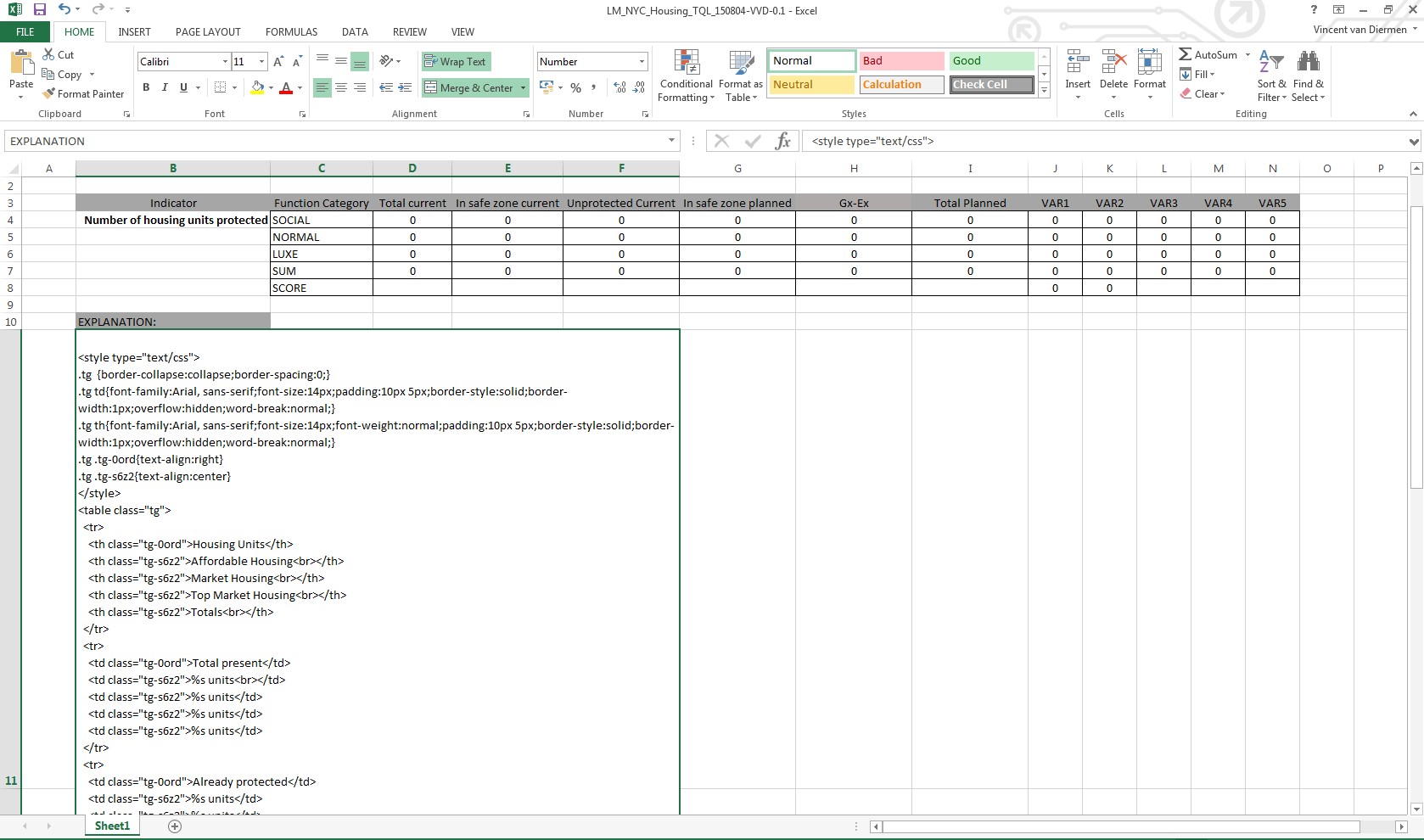Click the Insert Function fx icon
Screen dimensions: 1424x840
pos(782,141)
